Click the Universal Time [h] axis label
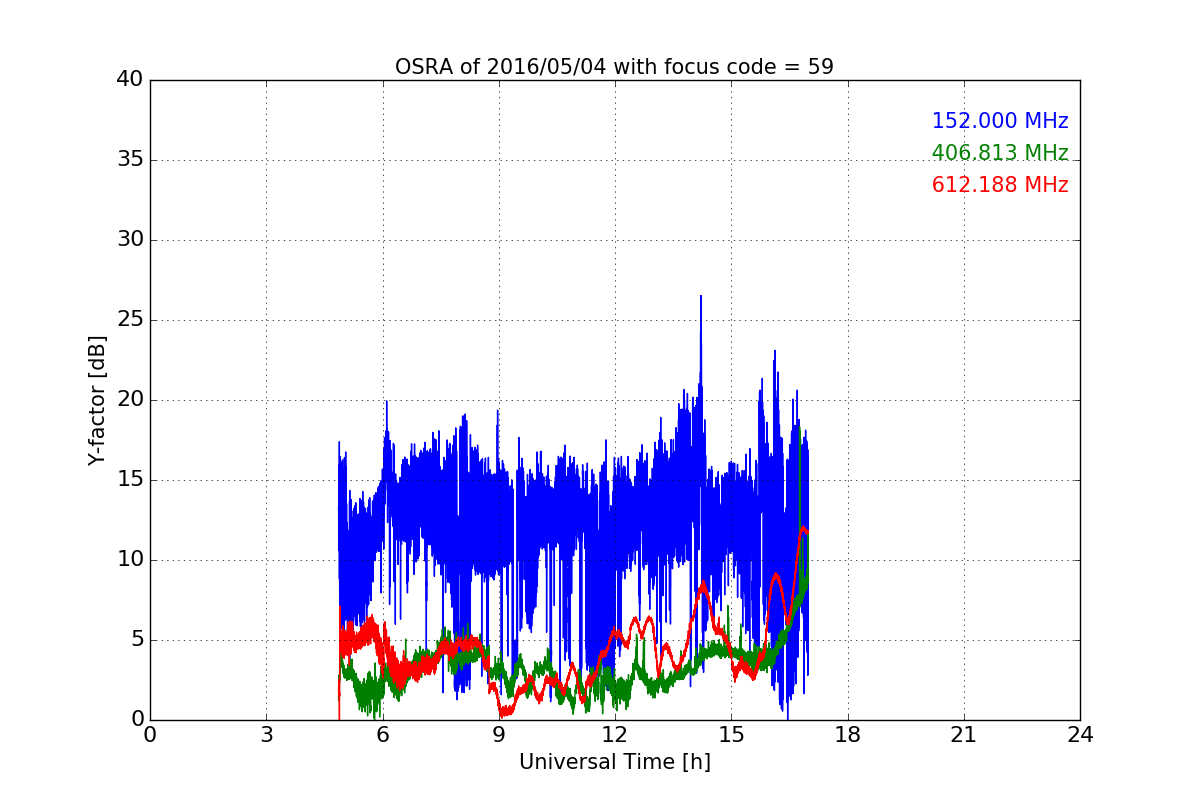Viewport: 1200px width, 800px height. coord(614,762)
